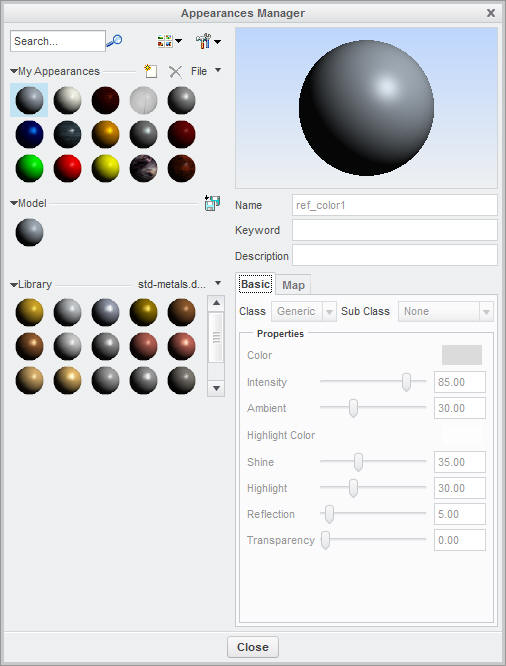Click the Intensity value field 85.00

point(460,382)
